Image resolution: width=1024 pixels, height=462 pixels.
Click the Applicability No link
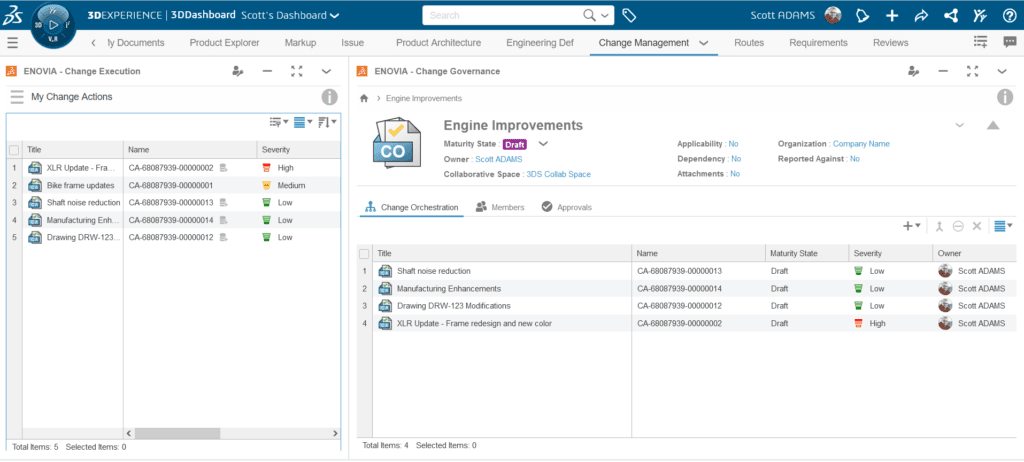(x=733, y=144)
